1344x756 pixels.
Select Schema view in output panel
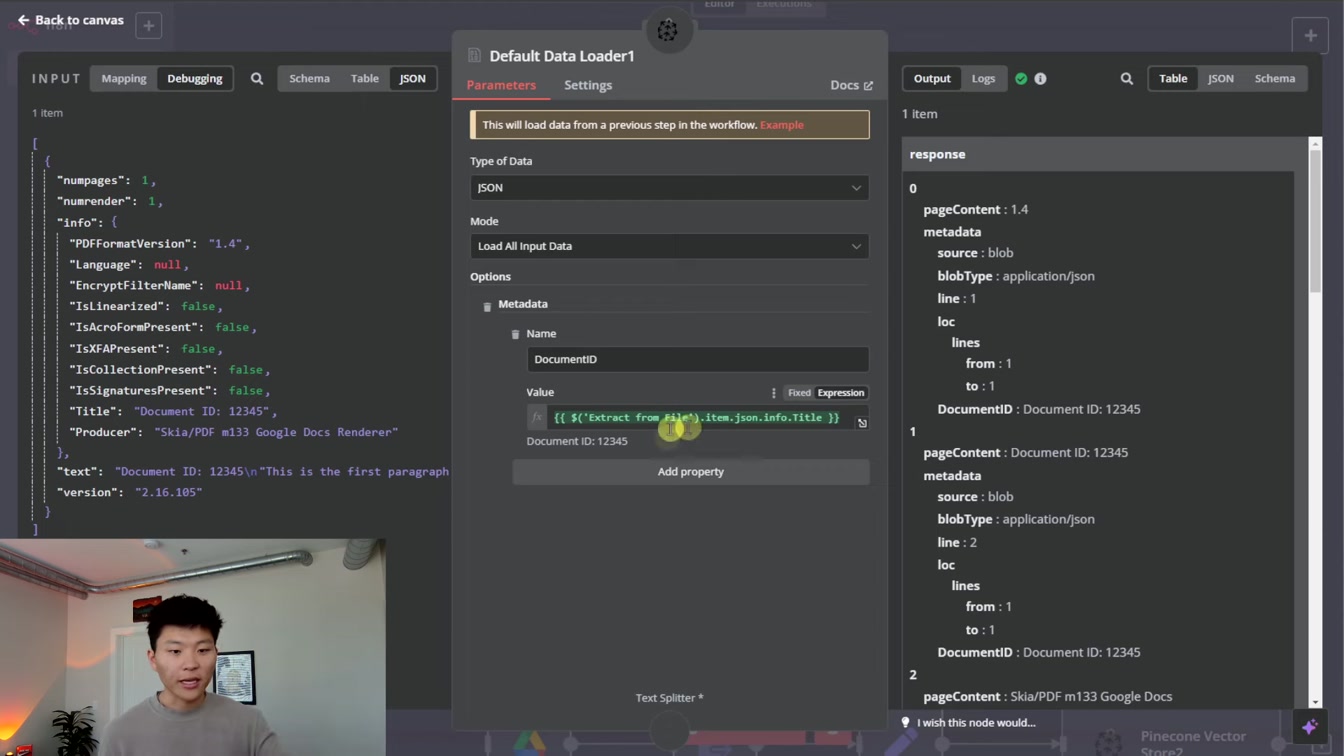(x=1274, y=78)
